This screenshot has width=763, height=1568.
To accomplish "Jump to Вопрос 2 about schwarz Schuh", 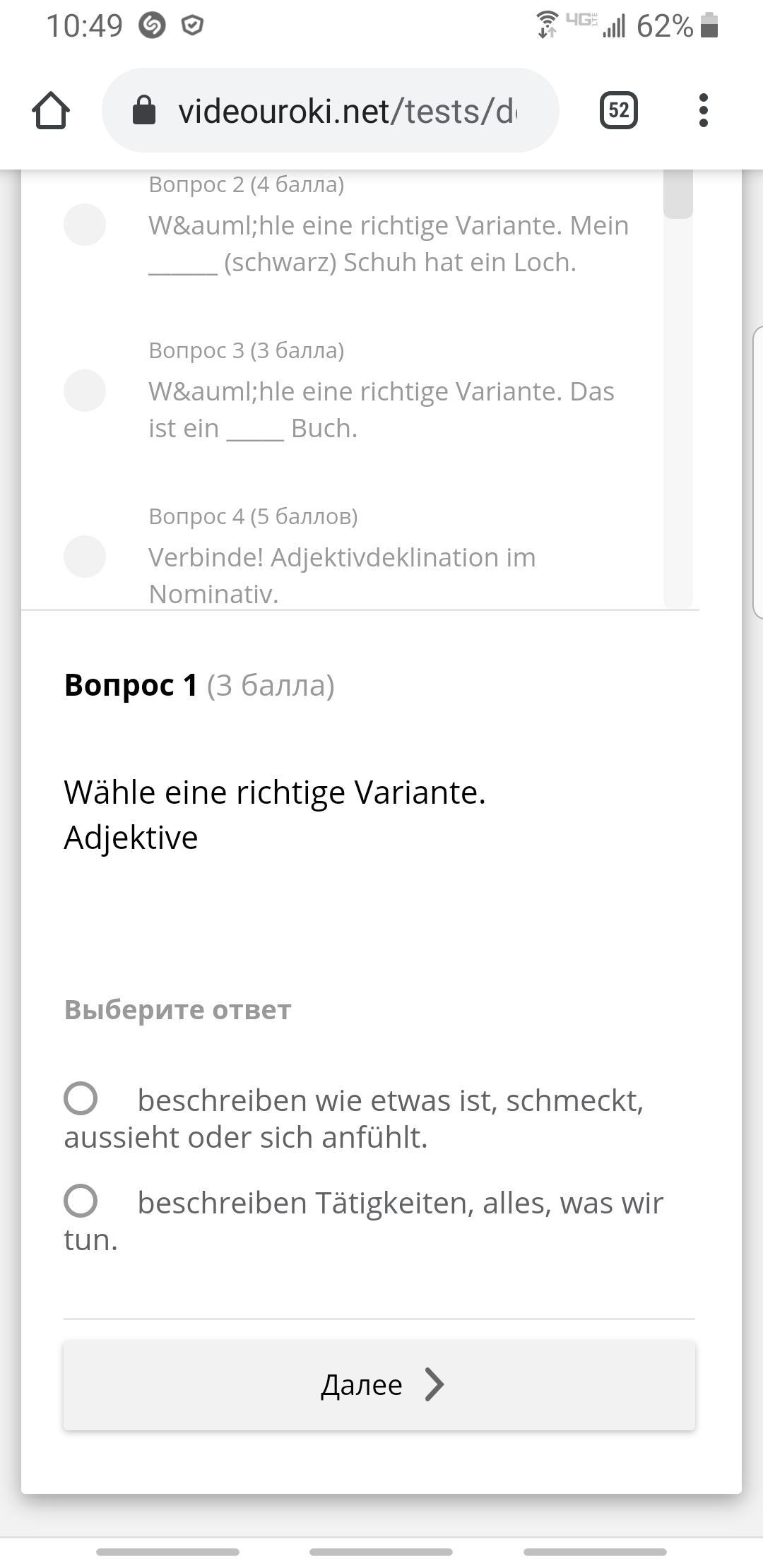I will (387, 244).
